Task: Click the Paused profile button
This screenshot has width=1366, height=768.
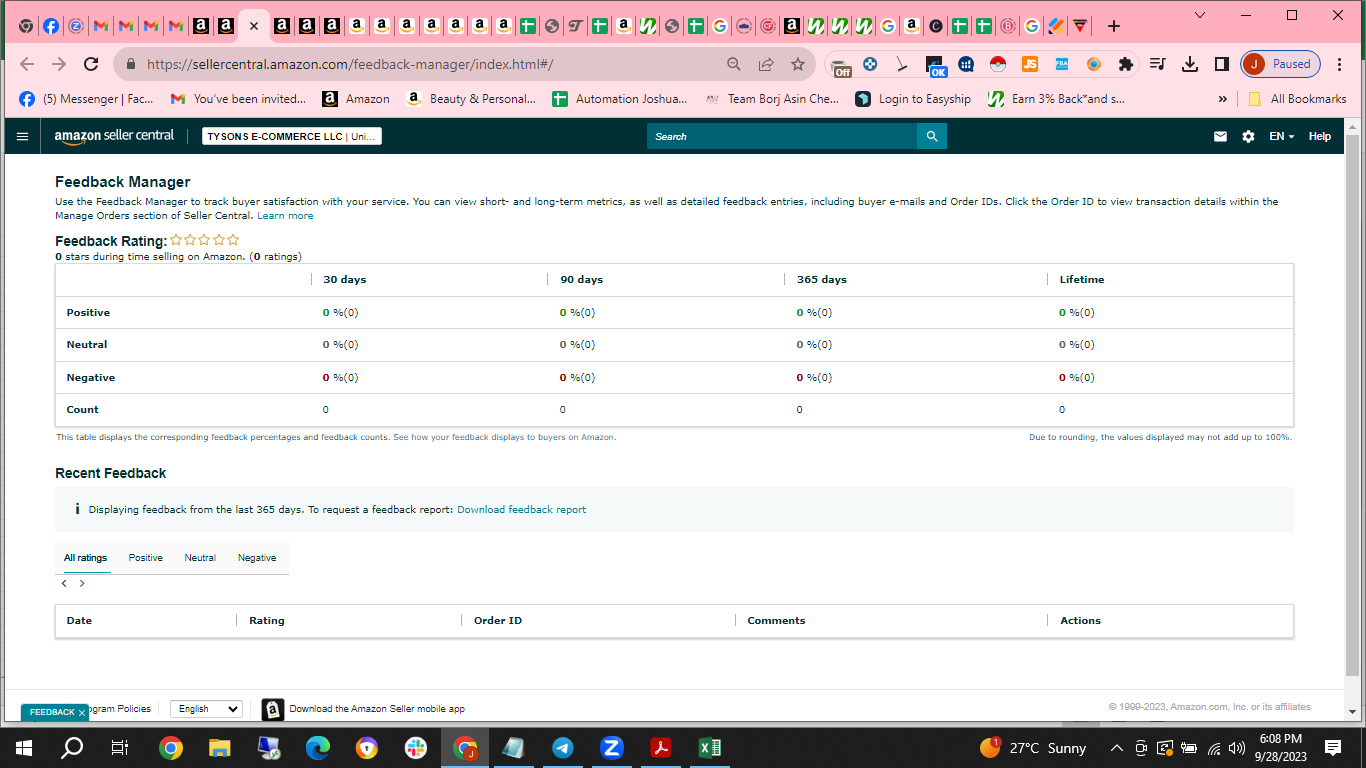Action: (x=1280, y=64)
